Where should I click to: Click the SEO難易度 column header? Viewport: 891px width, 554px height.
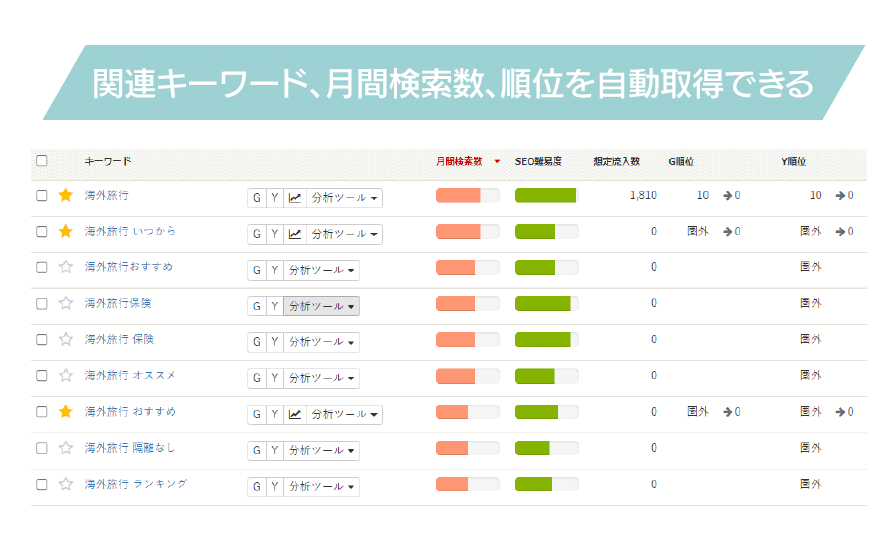pyautogui.click(x=538, y=161)
